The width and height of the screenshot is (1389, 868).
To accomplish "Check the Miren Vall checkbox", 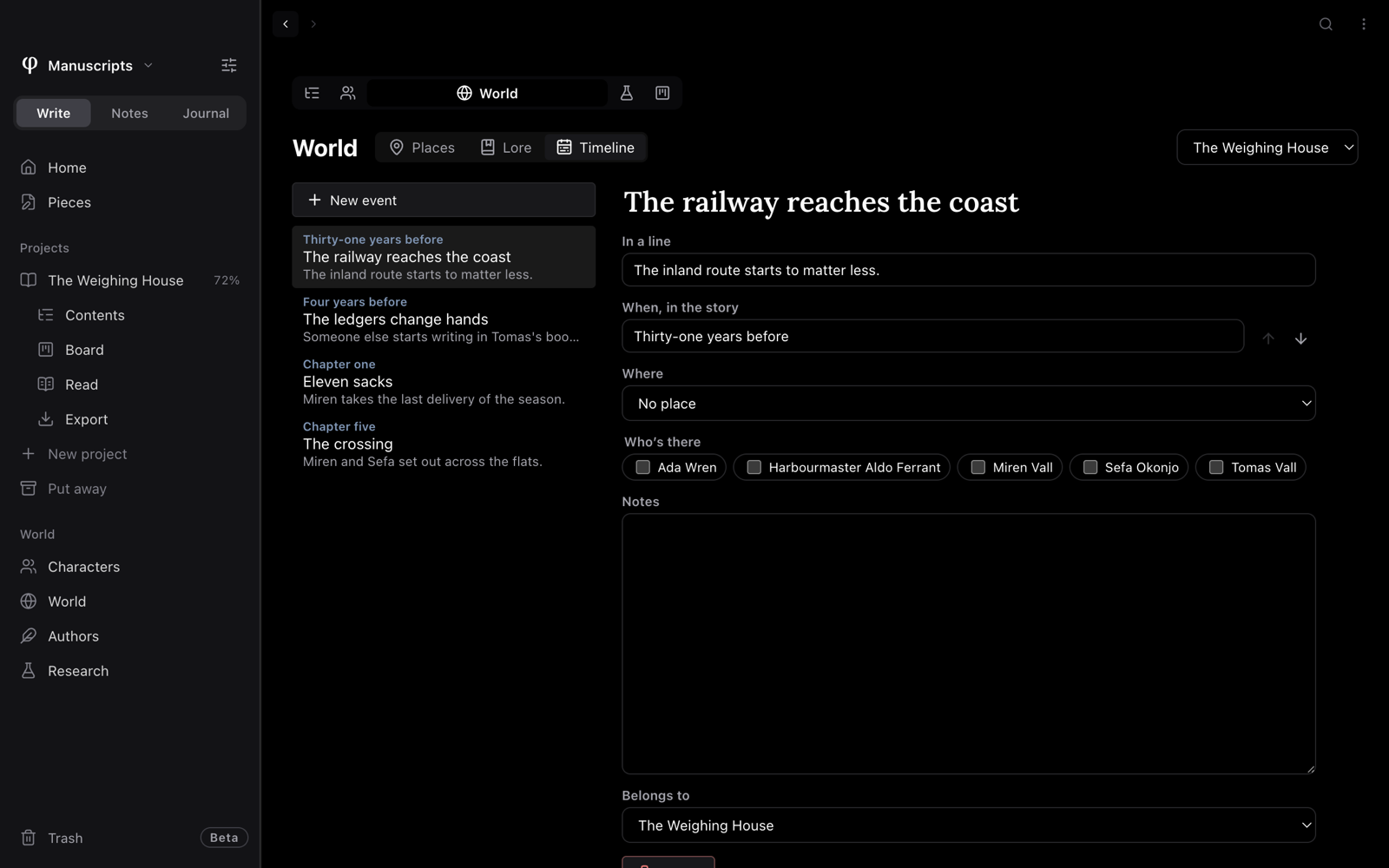I will [x=978, y=467].
